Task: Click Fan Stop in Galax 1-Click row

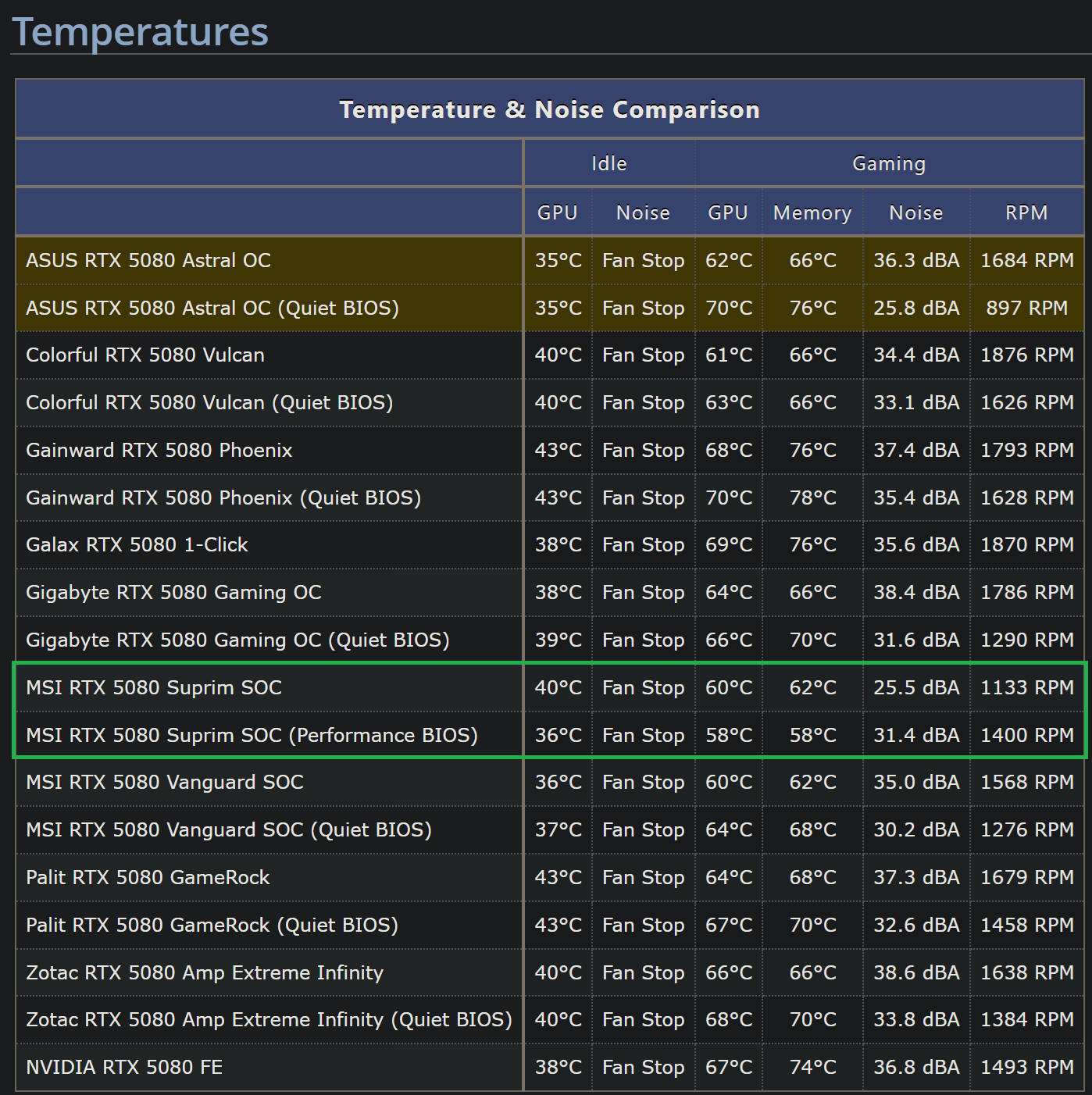Action: (643, 544)
